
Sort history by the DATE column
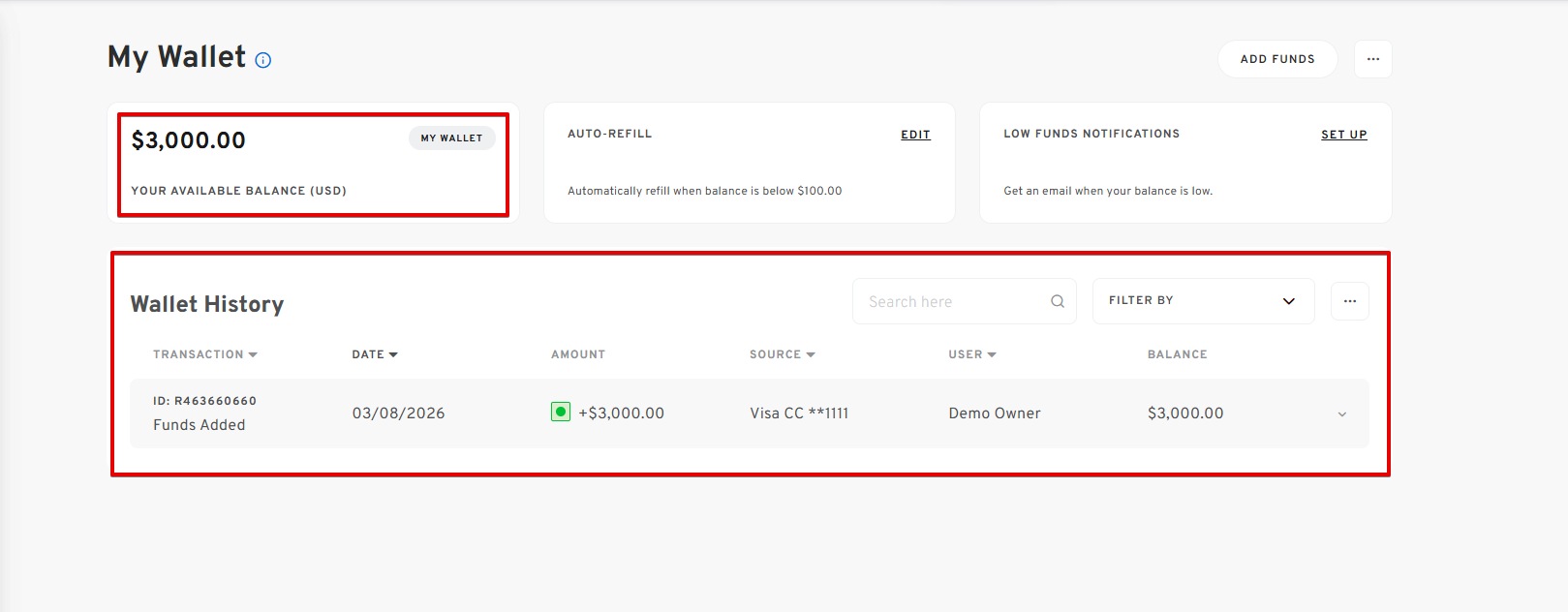click(x=374, y=354)
